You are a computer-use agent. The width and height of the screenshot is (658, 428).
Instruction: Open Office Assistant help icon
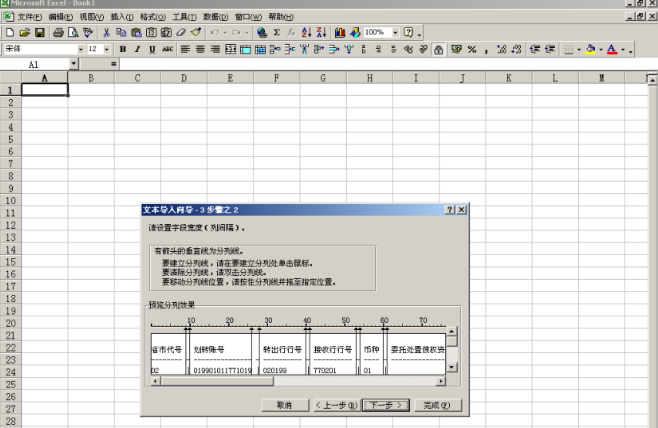tap(408, 32)
